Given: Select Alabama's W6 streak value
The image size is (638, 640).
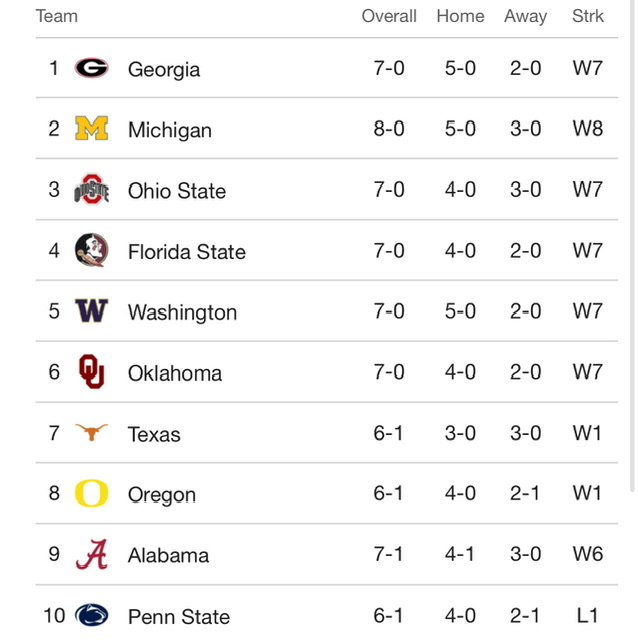Looking at the screenshot, I should pyautogui.click(x=588, y=554).
